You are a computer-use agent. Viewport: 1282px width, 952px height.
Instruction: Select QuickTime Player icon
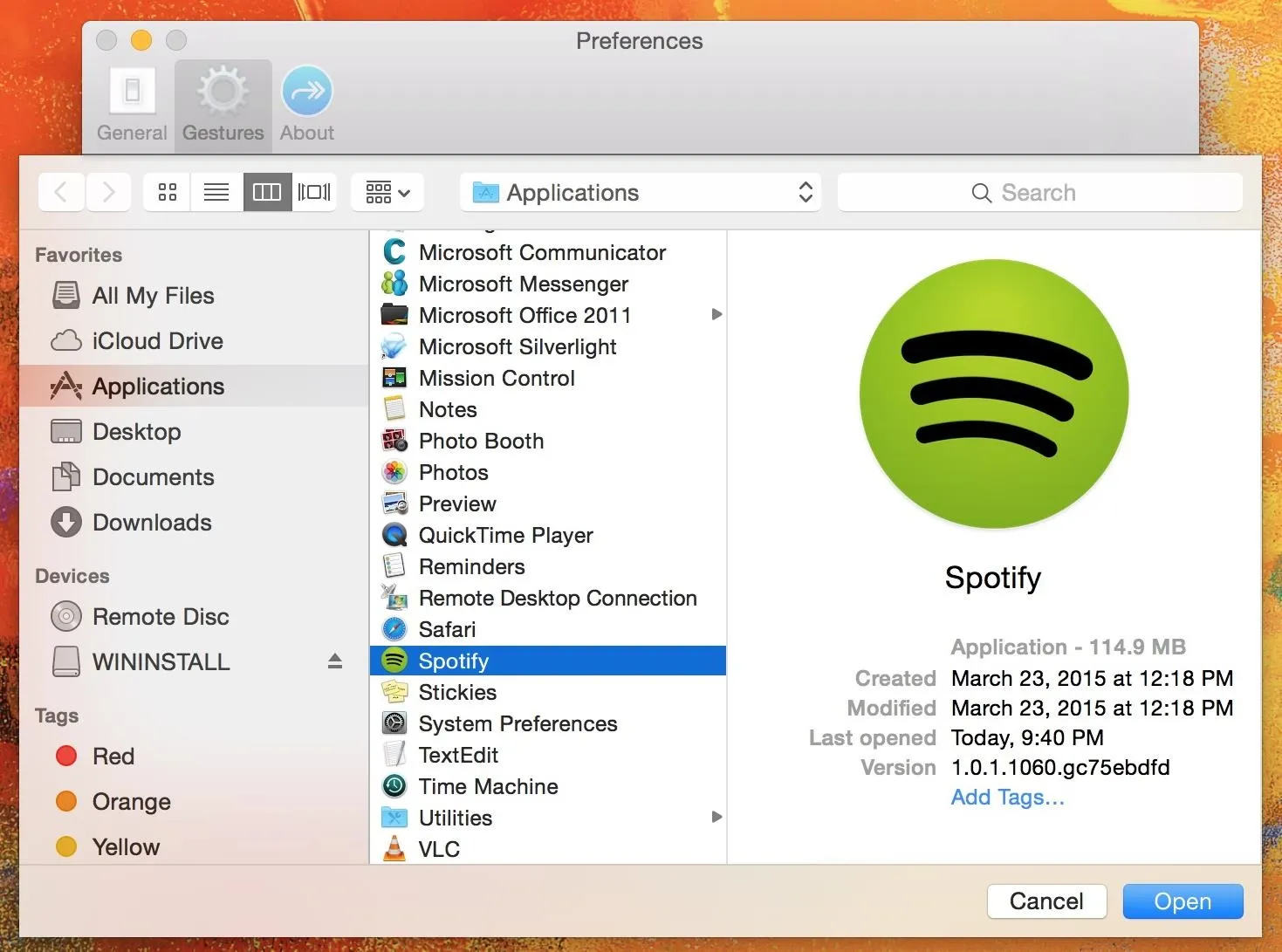tap(394, 535)
